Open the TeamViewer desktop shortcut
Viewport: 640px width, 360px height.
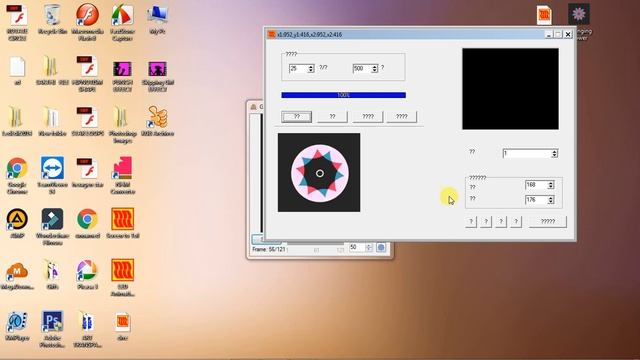[x=52, y=168]
